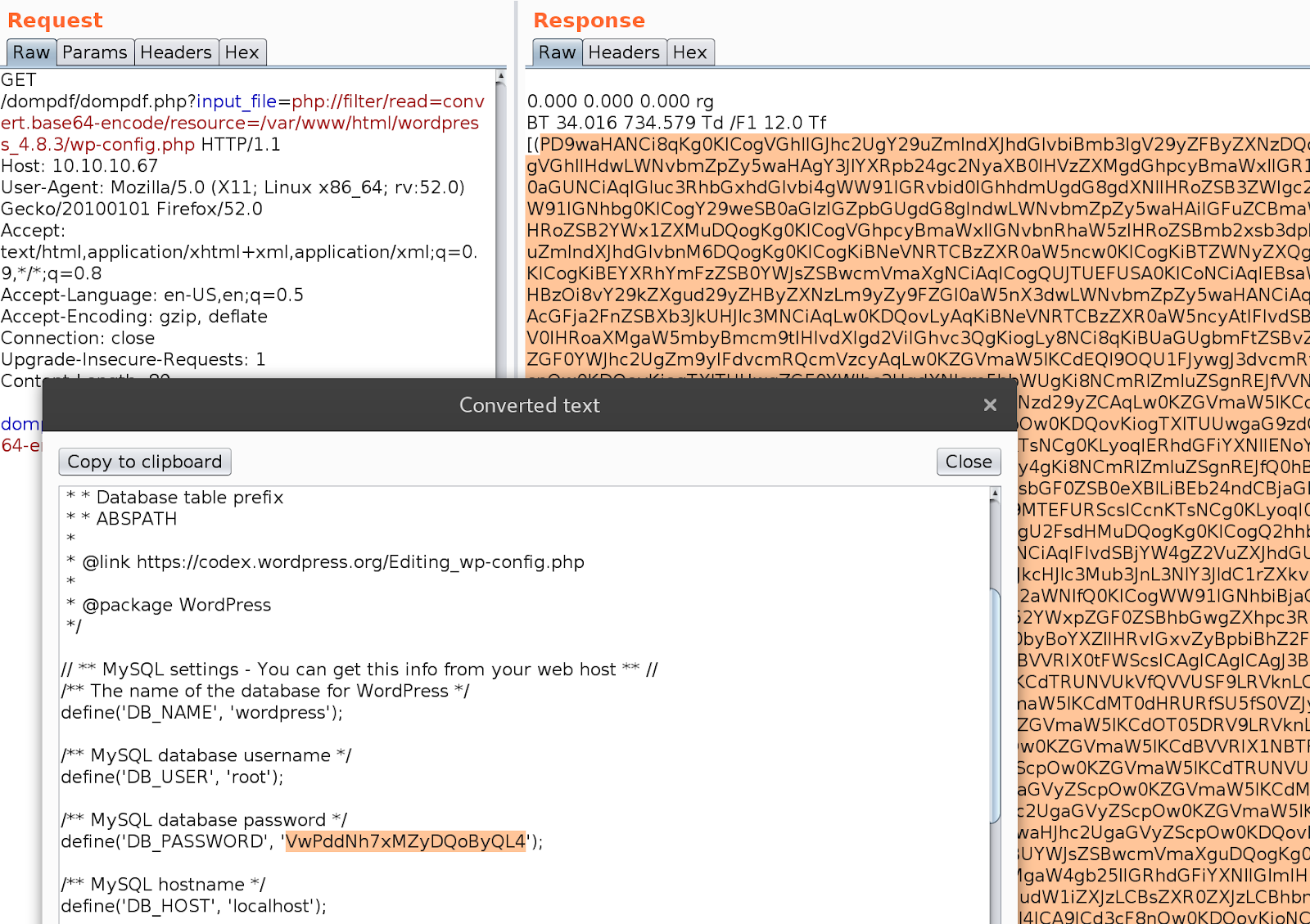Switch to Request Raw tab
Viewport: 1310px width, 924px height.
(x=31, y=52)
